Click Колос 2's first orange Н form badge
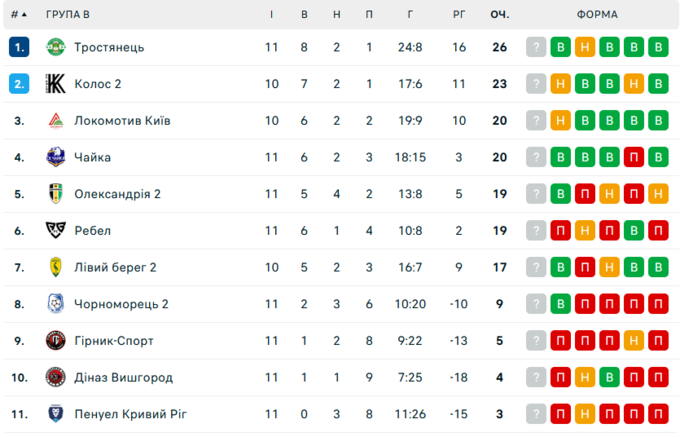 [561, 84]
